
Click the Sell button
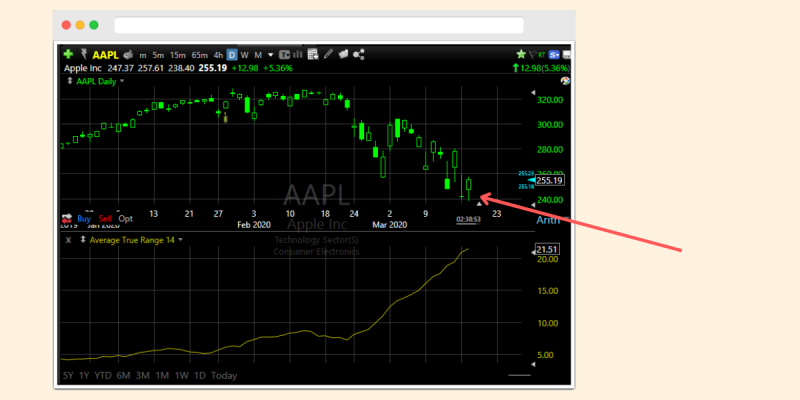pos(105,218)
